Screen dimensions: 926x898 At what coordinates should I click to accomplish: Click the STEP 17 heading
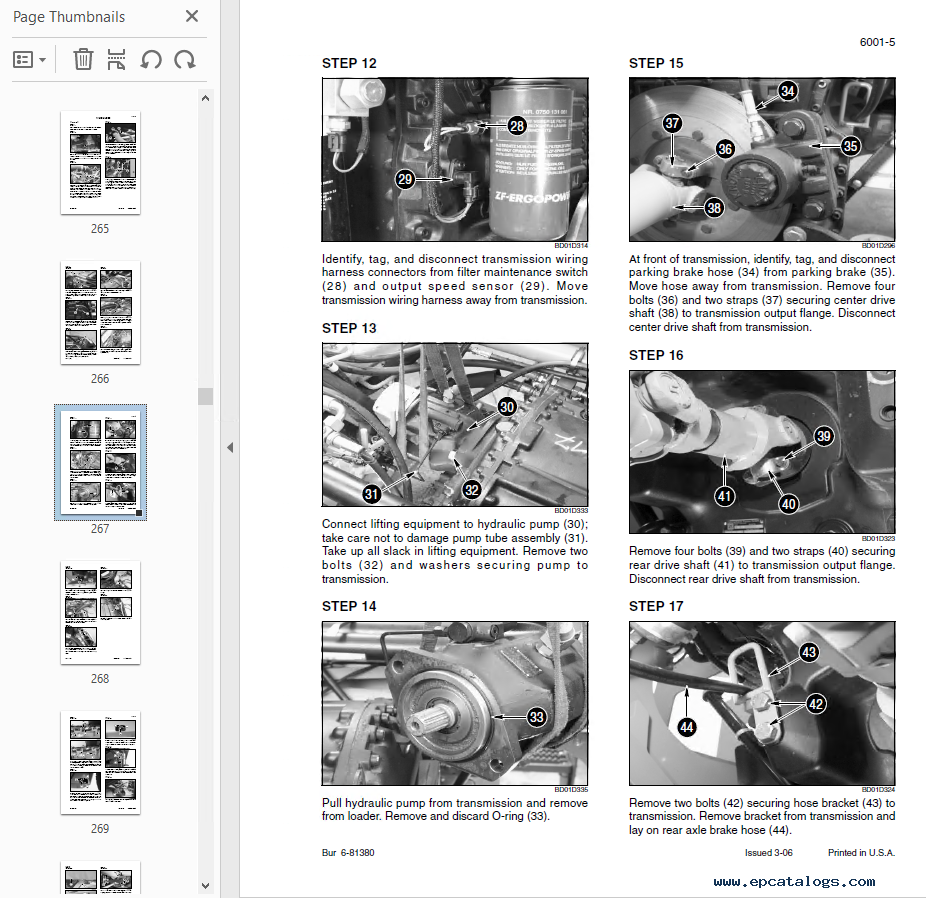pos(656,606)
